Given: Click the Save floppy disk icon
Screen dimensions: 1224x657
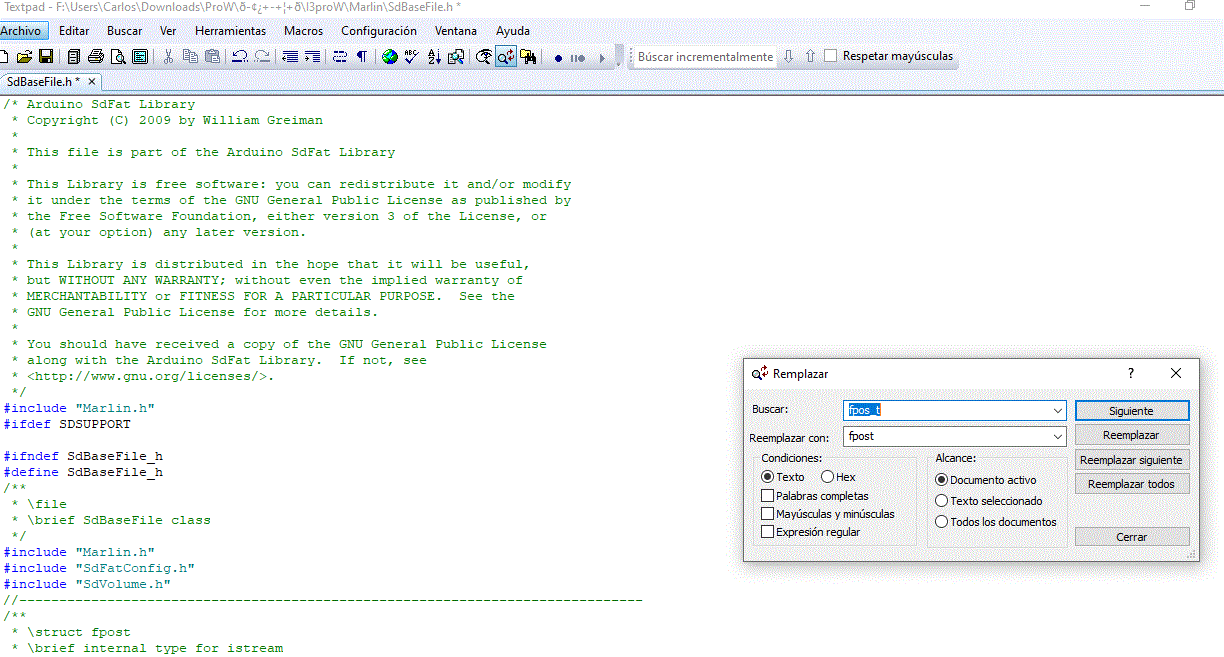Looking at the screenshot, I should [45, 57].
